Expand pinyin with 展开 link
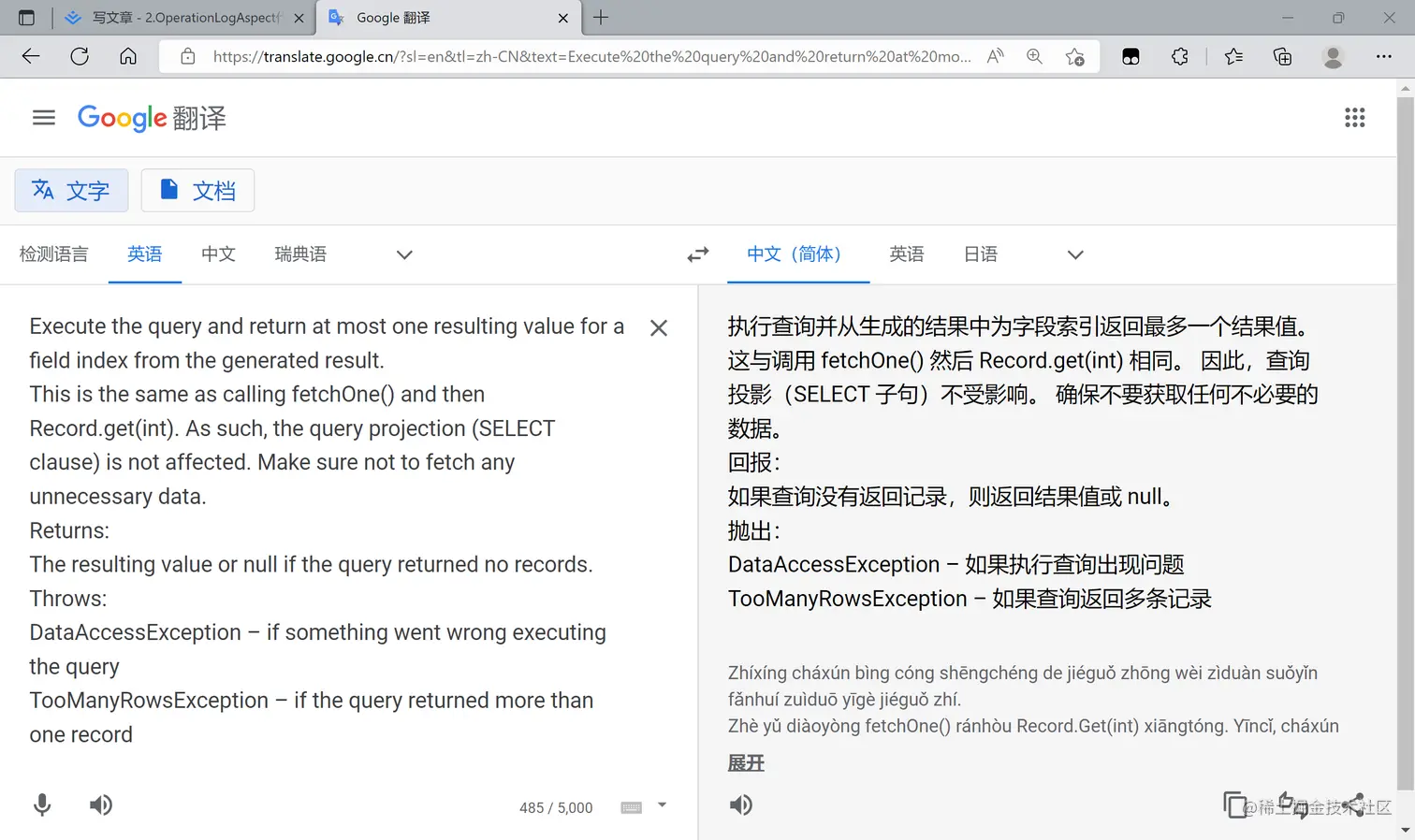Viewport: 1415px width, 840px height. point(746,763)
